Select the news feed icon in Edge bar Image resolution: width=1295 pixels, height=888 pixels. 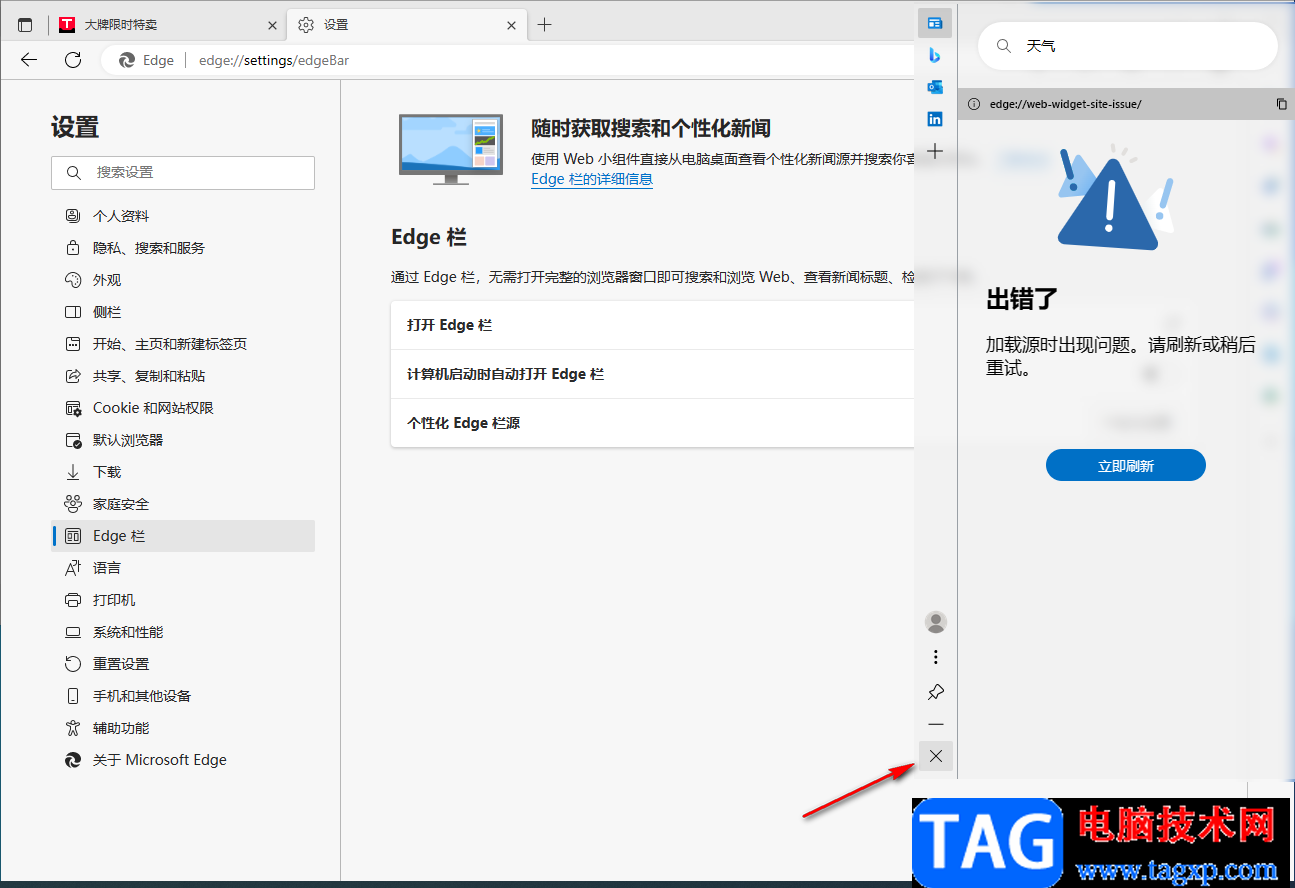(x=935, y=22)
